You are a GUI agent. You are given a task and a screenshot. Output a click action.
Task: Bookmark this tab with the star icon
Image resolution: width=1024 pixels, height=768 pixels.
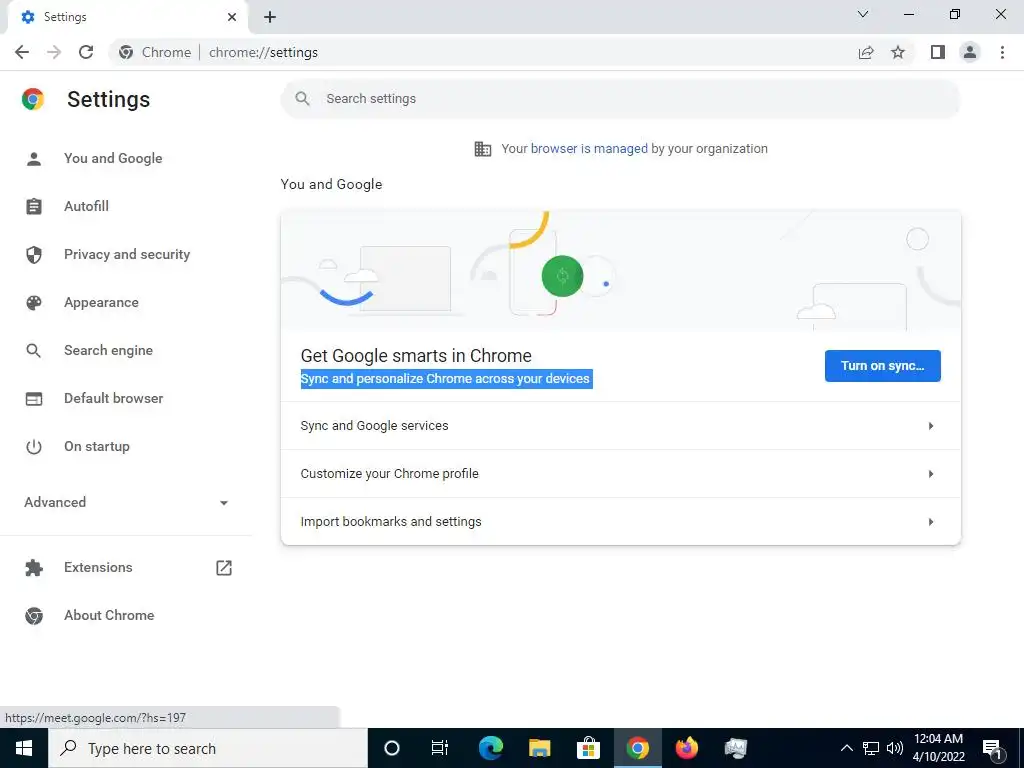(x=898, y=52)
